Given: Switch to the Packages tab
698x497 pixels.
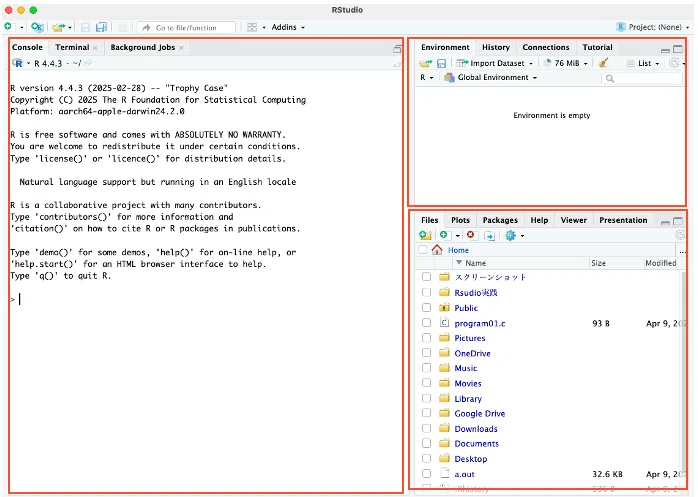Looking at the screenshot, I should pos(500,220).
